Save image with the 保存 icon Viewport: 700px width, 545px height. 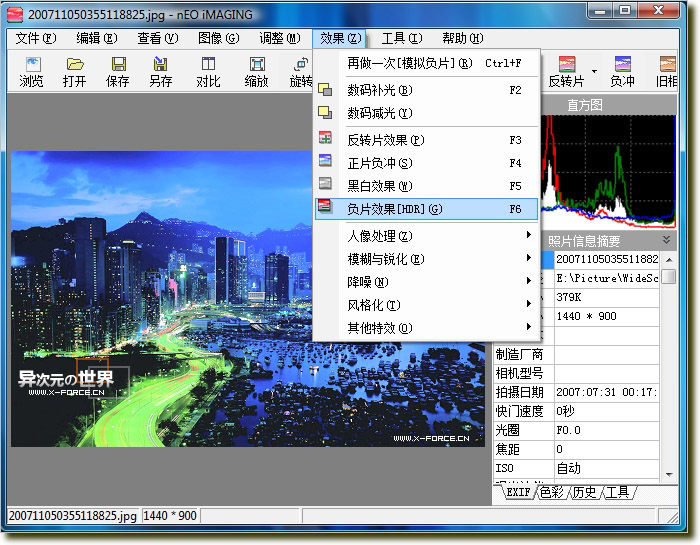[x=117, y=72]
